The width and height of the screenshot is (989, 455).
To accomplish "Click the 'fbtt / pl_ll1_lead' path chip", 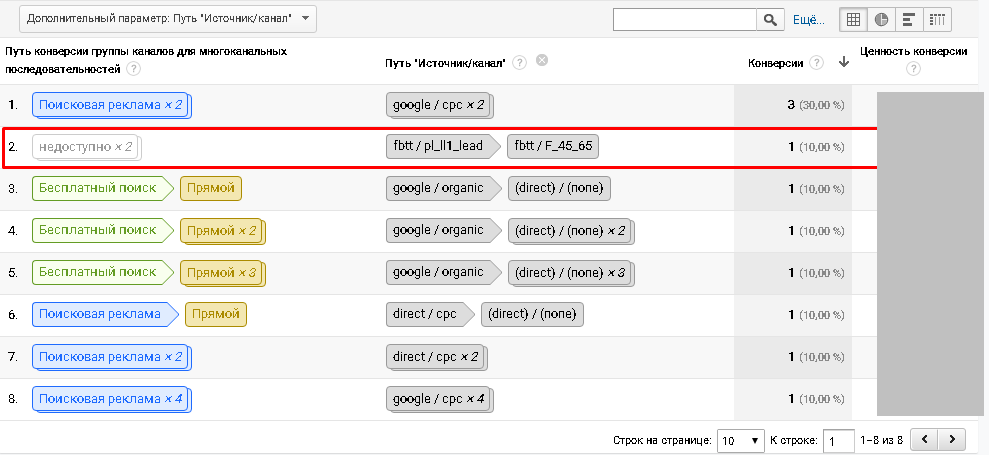I will pos(438,147).
